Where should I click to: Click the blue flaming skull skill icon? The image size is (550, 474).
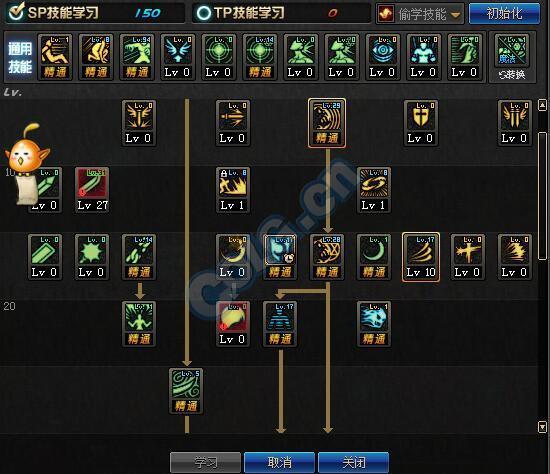pyautogui.click(x=374, y=324)
